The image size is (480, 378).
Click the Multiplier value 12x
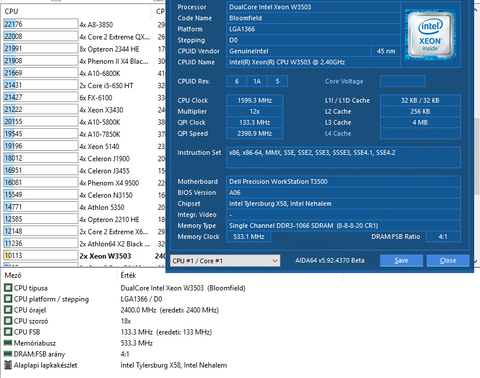click(255, 111)
